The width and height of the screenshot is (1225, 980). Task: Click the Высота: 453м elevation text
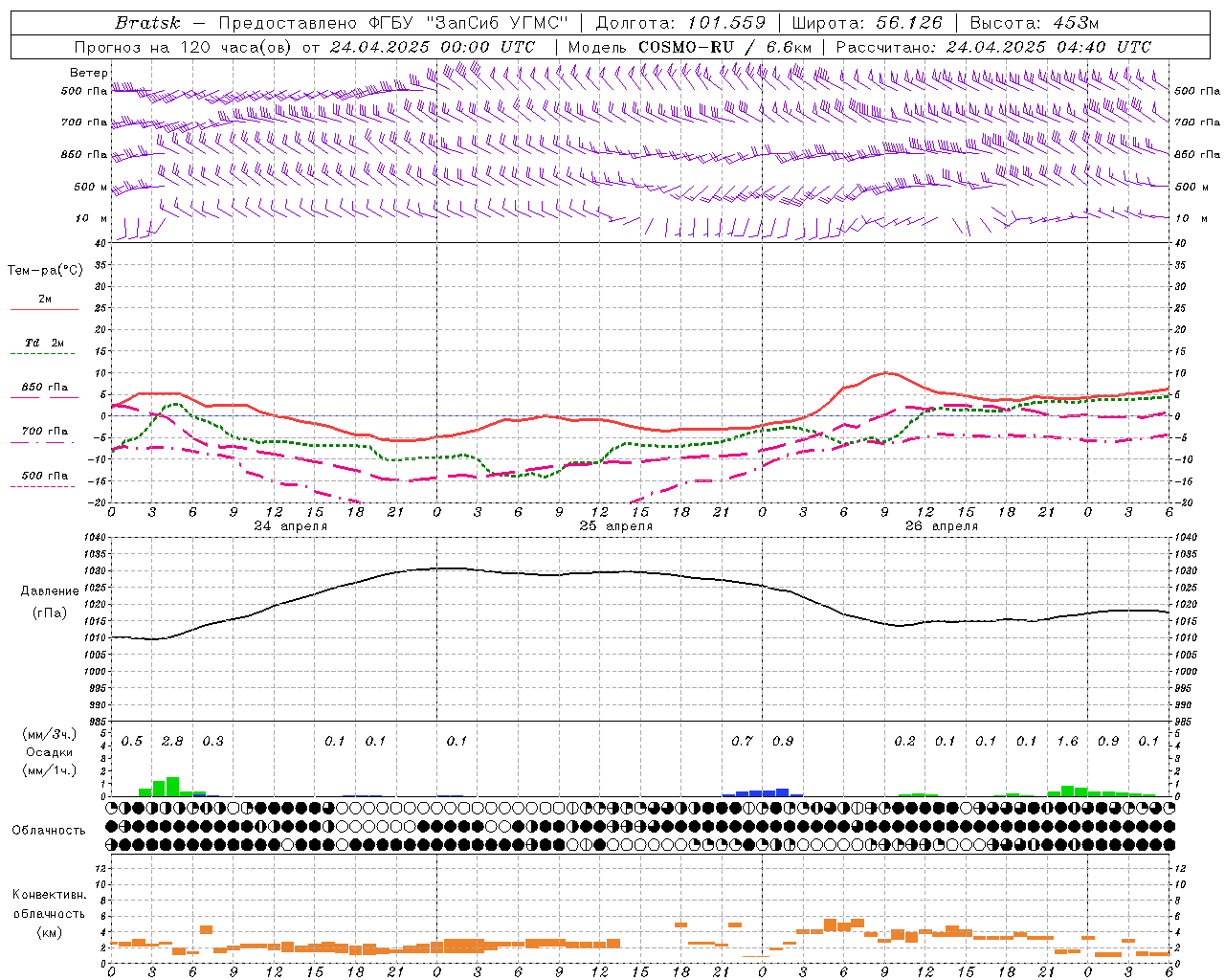click(x=1035, y=23)
